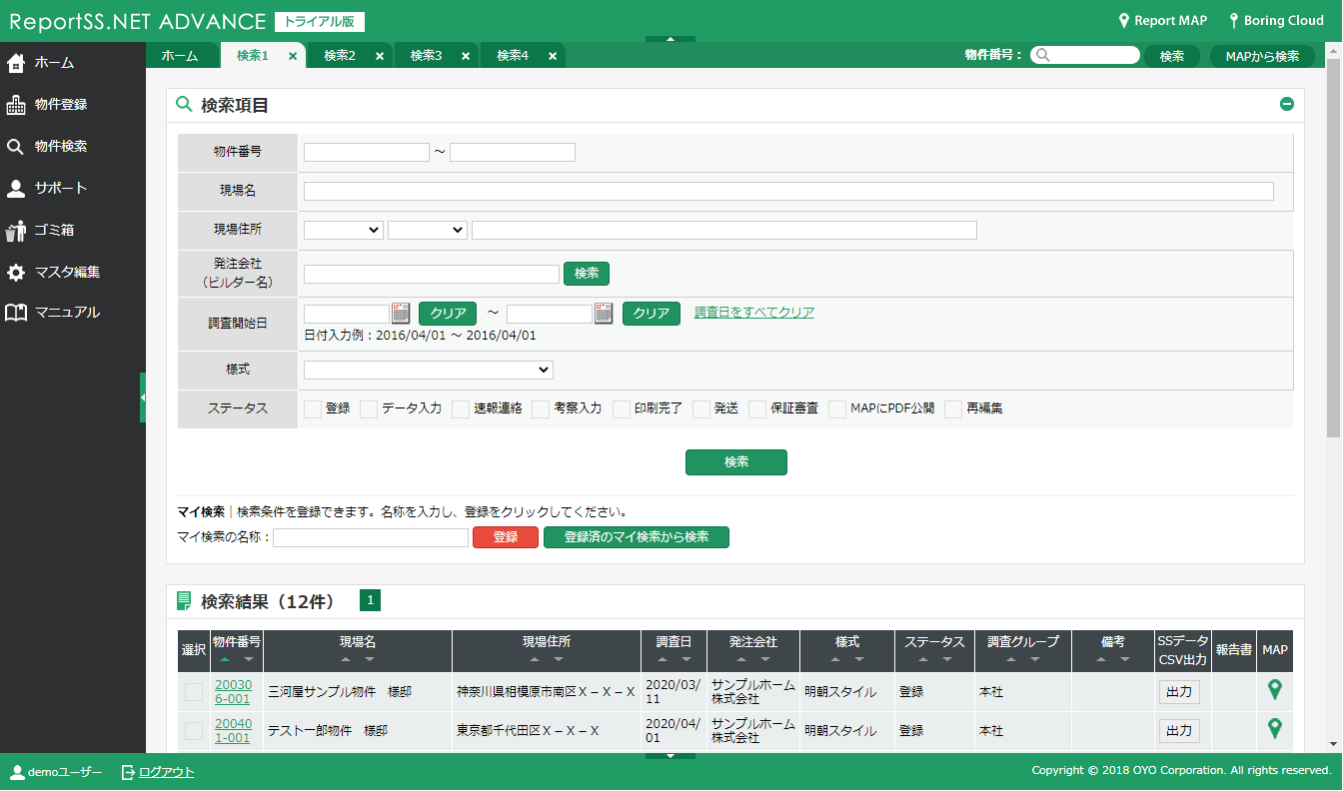Click the Boring Cloud icon in header
The width and height of the screenshot is (1343, 791).
[1234, 20]
